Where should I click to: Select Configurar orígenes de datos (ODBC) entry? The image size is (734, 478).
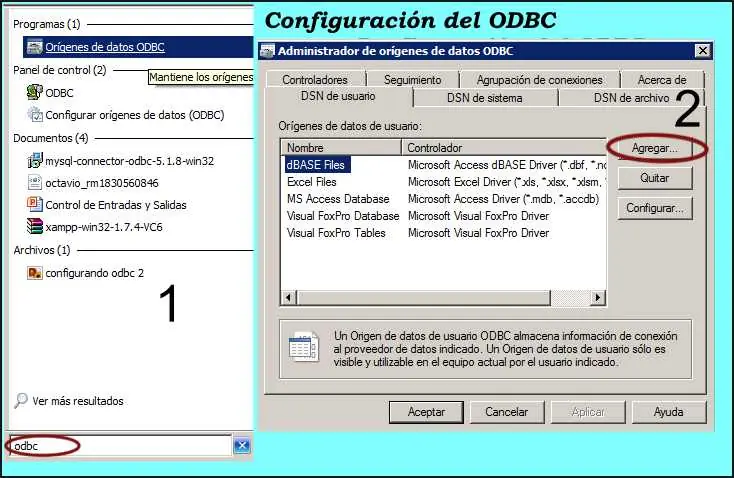click(135, 115)
